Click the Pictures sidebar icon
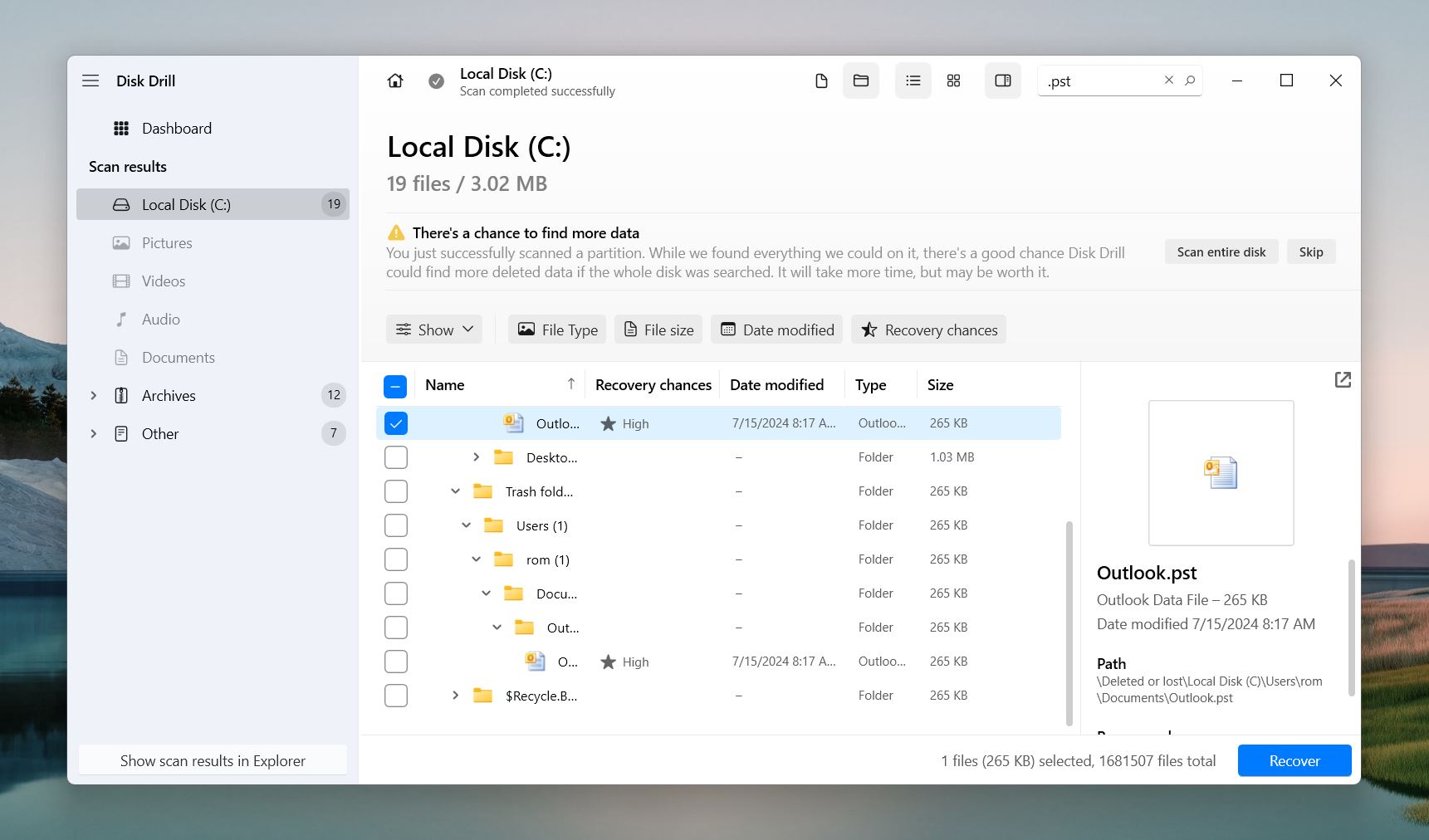 [121, 243]
